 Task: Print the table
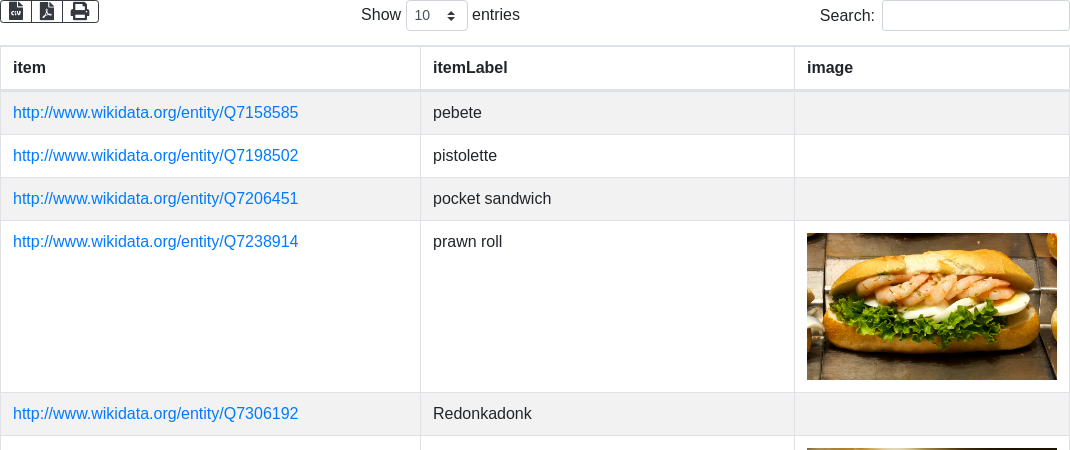point(80,12)
